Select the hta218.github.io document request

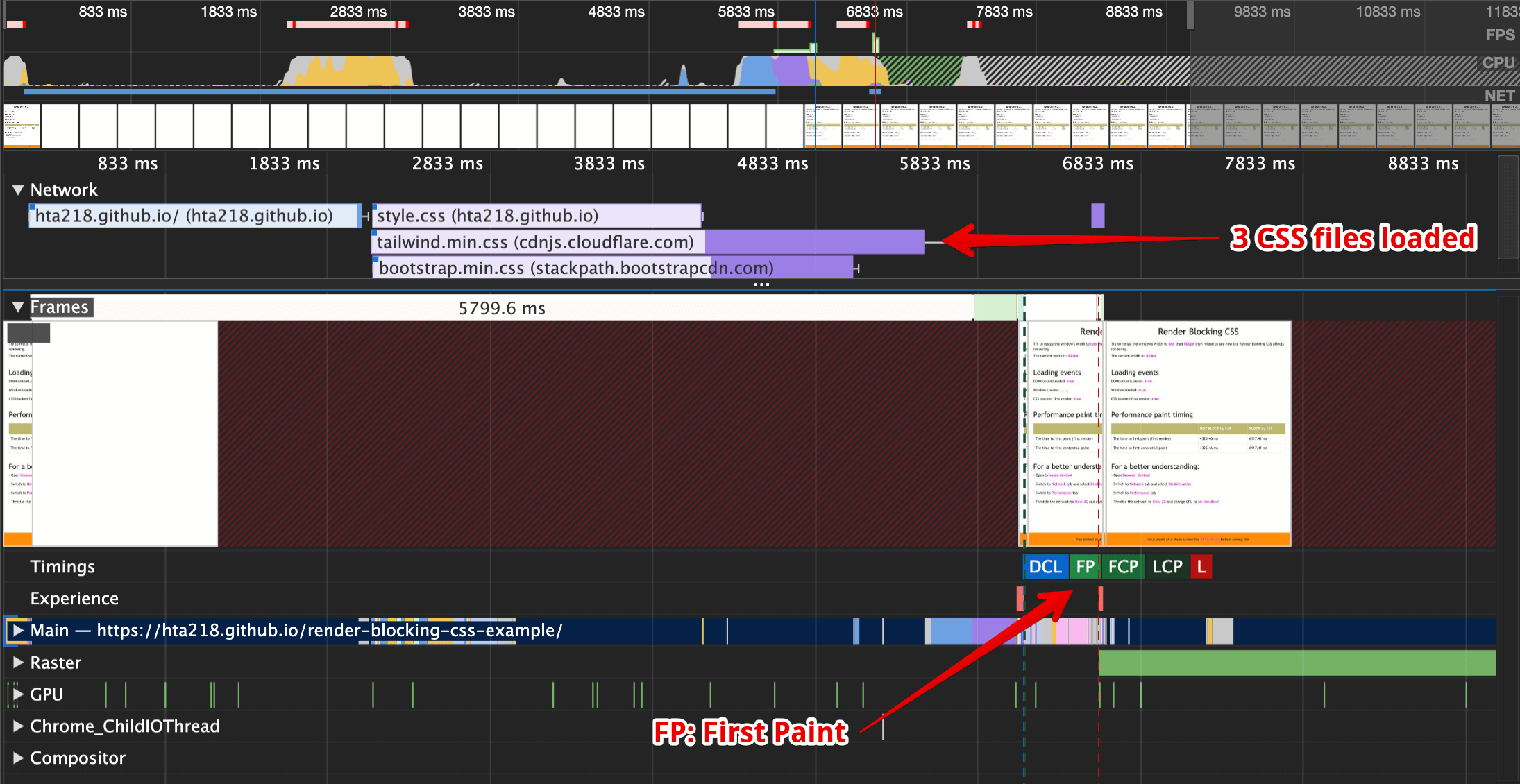(x=194, y=216)
